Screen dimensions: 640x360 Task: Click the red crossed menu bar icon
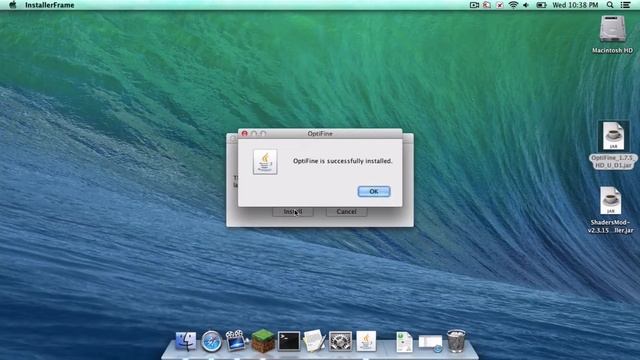pos(500,5)
